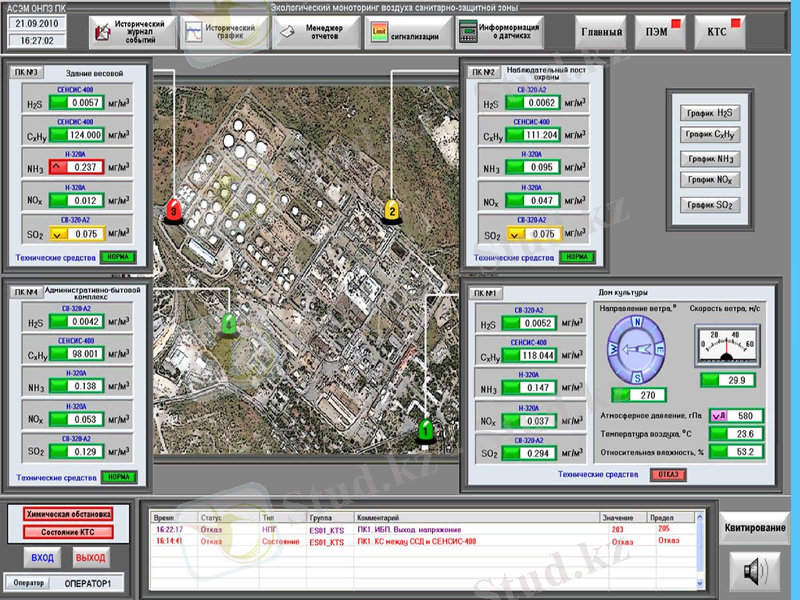This screenshot has width=800, height=600.
Task: Toggle Состояние КТС view
Action: [69, 531]
